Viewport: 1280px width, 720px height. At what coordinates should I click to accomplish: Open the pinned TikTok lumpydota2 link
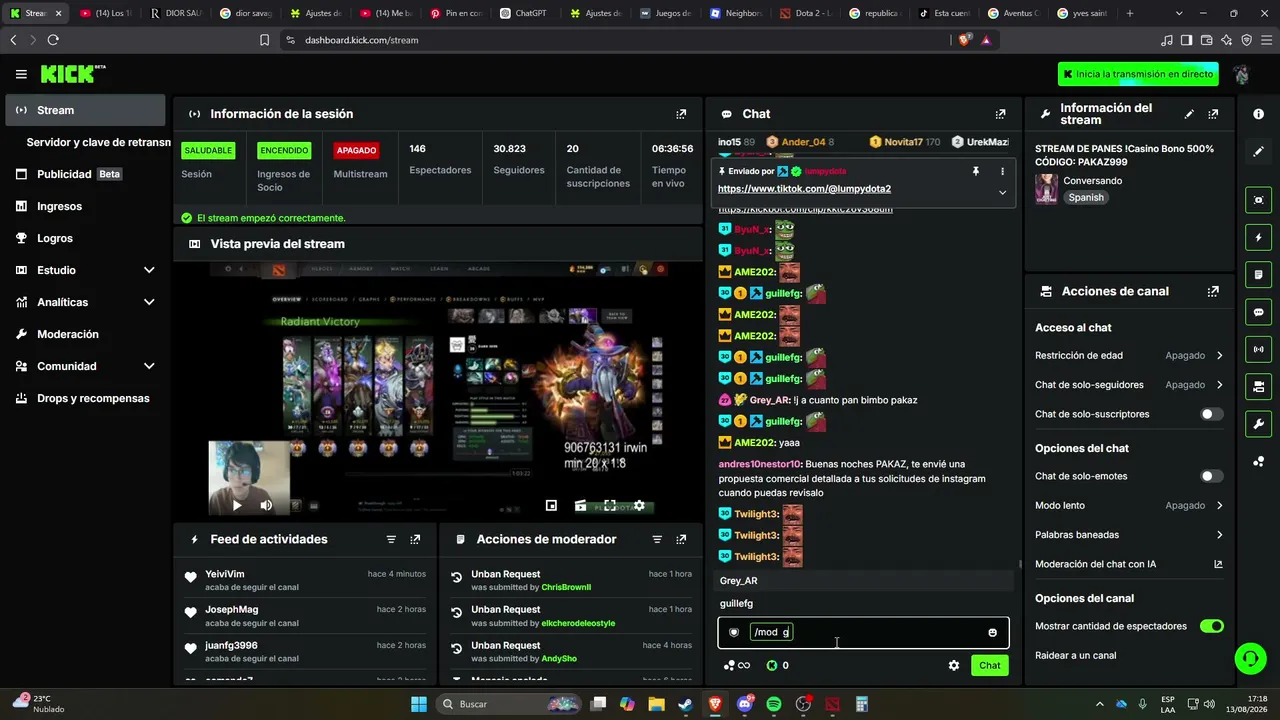(x=804, y=189)
